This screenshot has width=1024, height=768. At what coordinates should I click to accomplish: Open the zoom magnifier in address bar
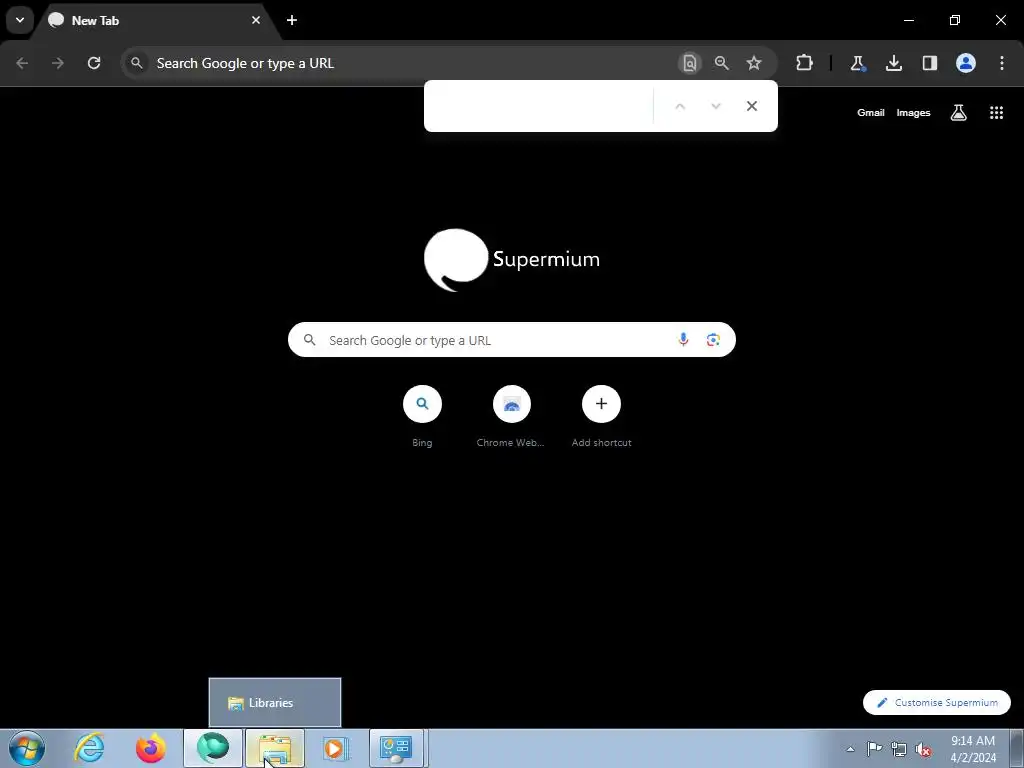(x=722, y=63)
